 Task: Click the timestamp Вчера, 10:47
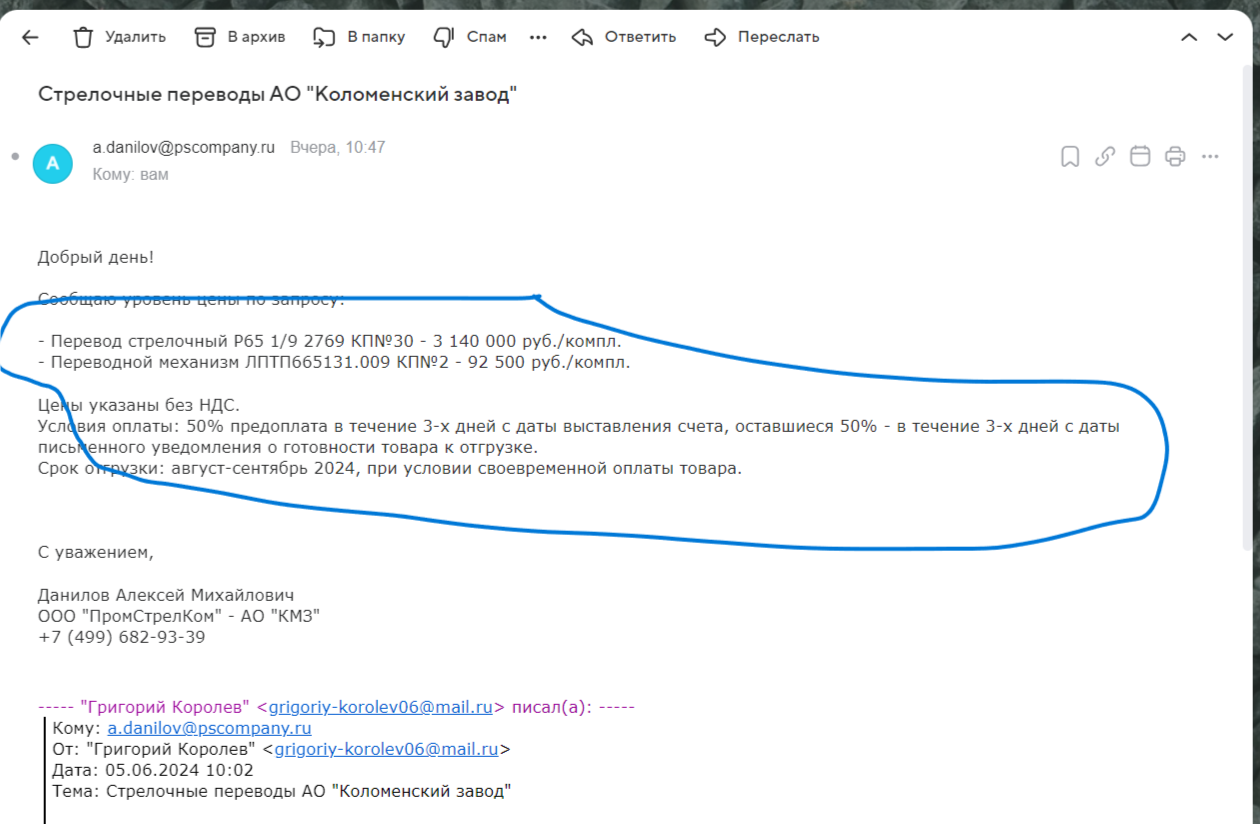click(337, 147)
